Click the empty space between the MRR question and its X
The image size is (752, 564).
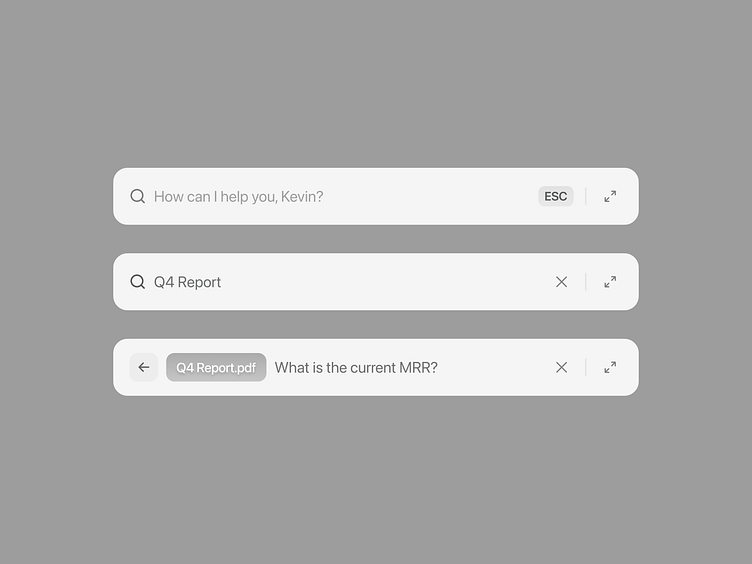point(496,367)
